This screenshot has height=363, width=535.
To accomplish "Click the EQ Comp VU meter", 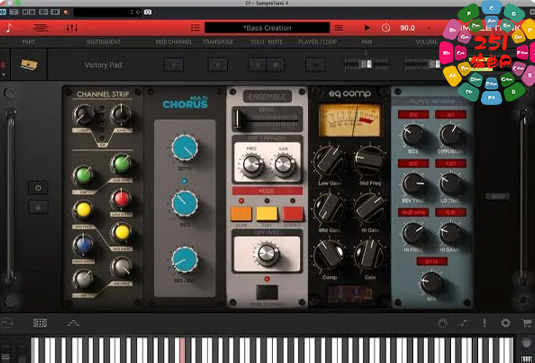I will coord(349,120).
